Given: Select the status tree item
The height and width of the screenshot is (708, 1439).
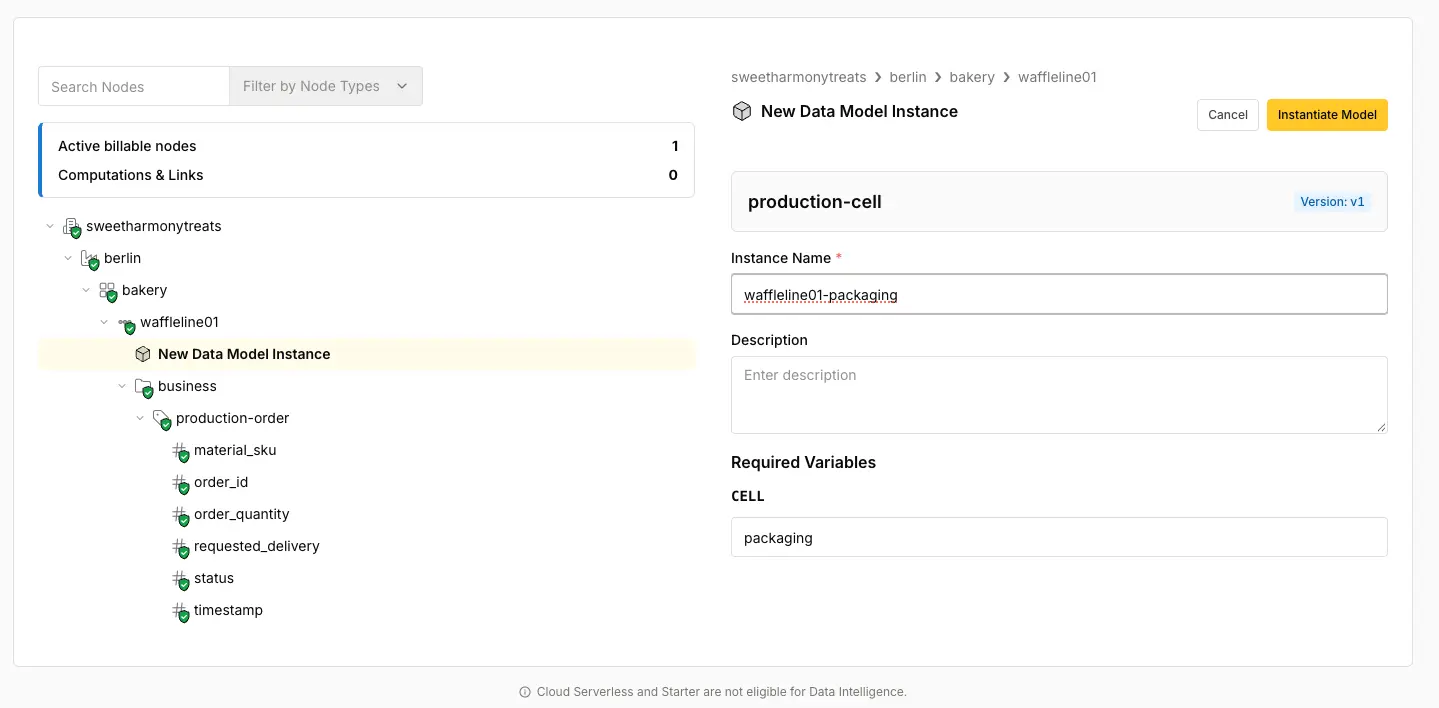Looking at the screenshot, I should click(x=214, y=578).
